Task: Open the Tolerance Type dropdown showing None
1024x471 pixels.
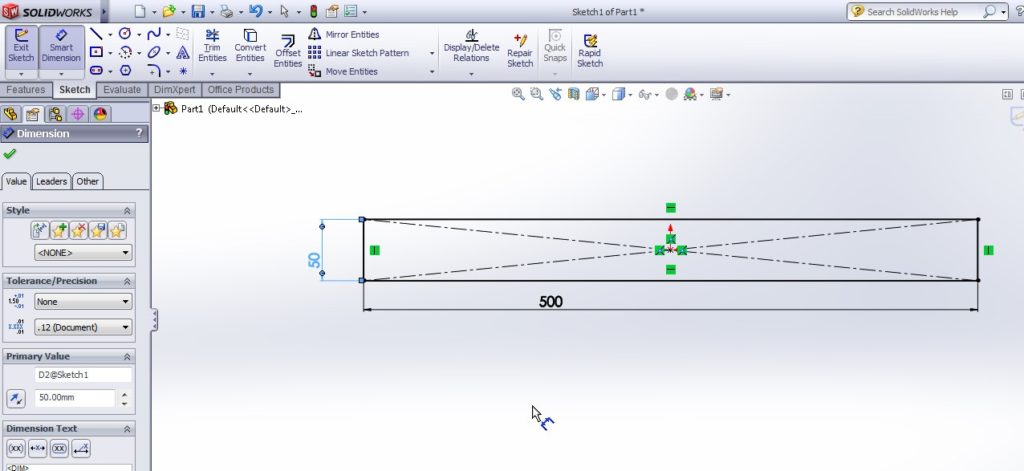Action: (x=83, y=302)
